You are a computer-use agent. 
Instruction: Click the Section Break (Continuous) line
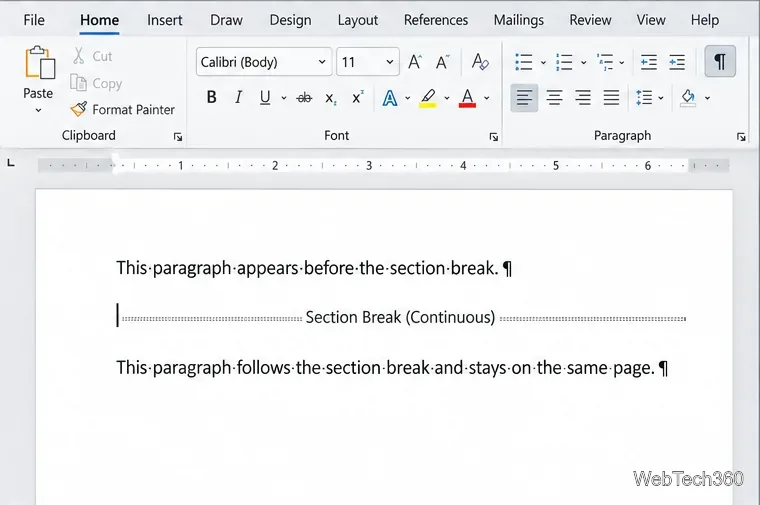click(403, 317)
